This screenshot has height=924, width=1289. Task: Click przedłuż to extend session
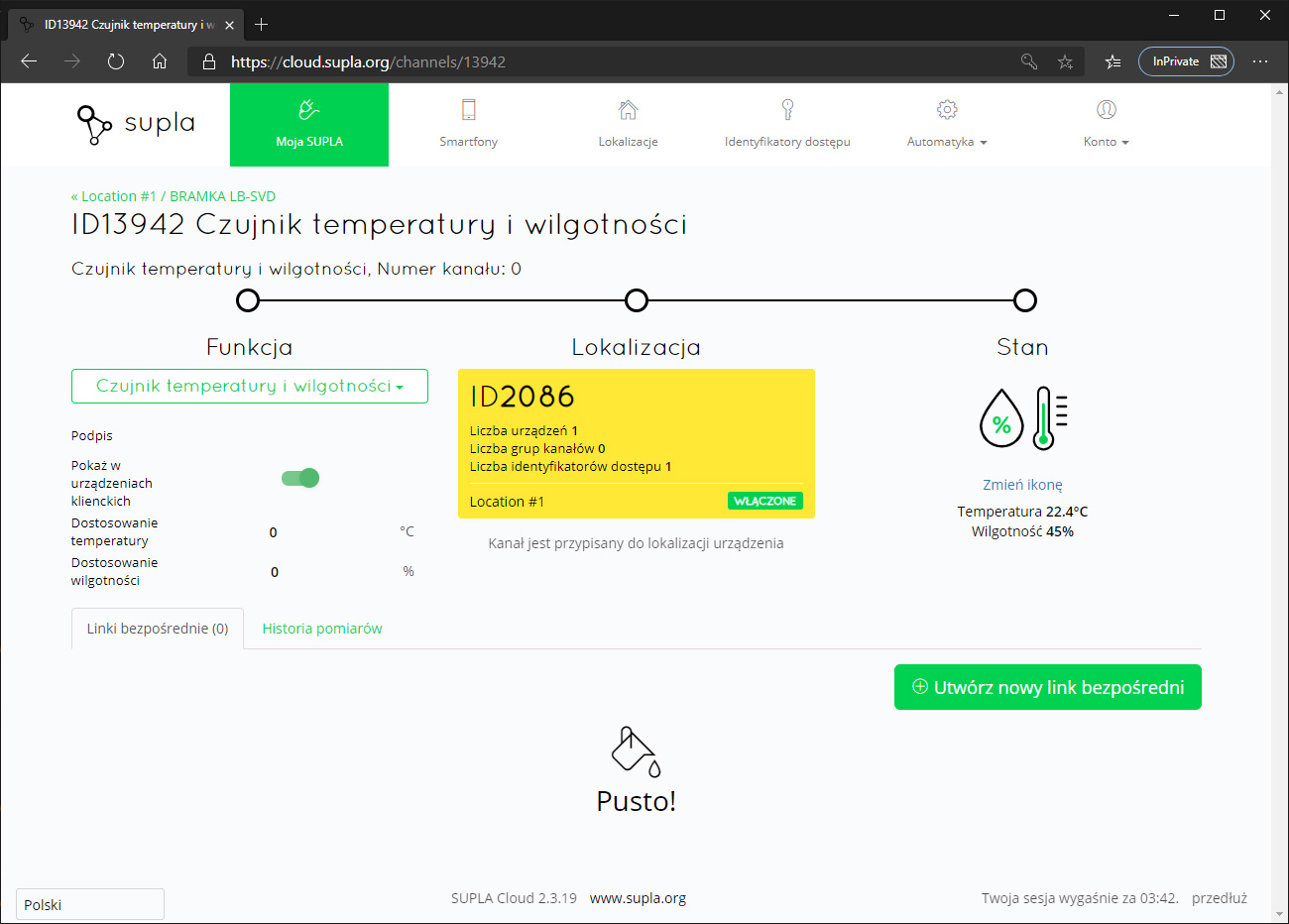pyautogui.click(x=1220, y=898)
